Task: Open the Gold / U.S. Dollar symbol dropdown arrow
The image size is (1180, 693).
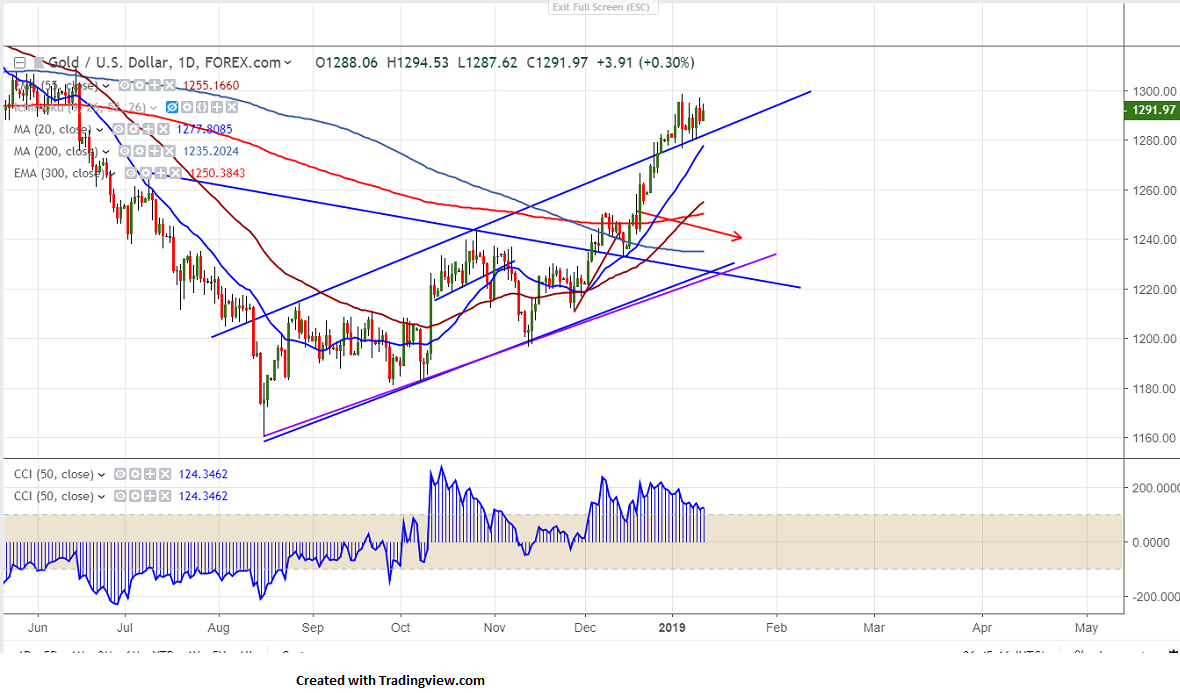Action: point(287,62)
